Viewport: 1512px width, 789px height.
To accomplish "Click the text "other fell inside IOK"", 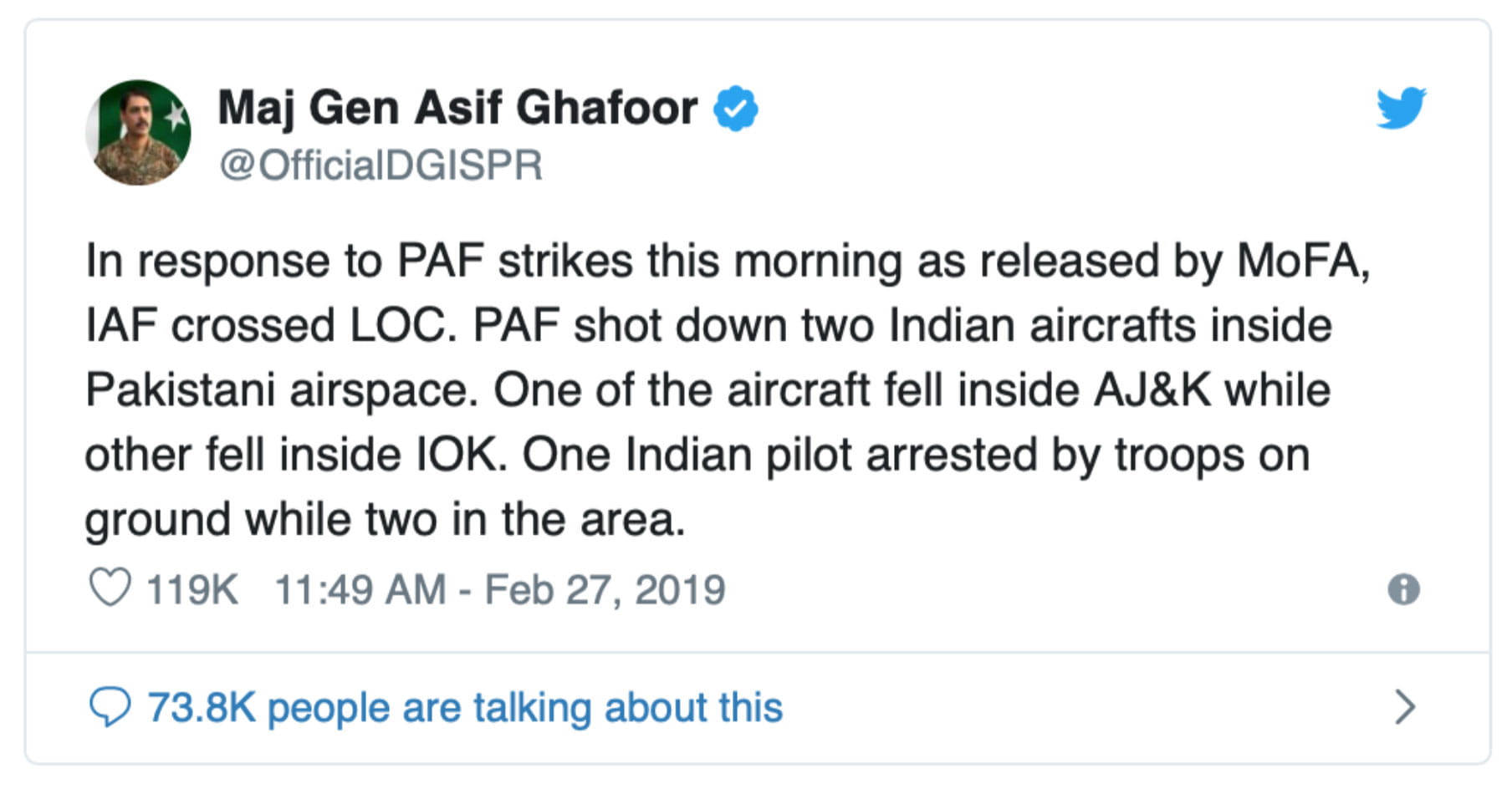I will (295, 455).
